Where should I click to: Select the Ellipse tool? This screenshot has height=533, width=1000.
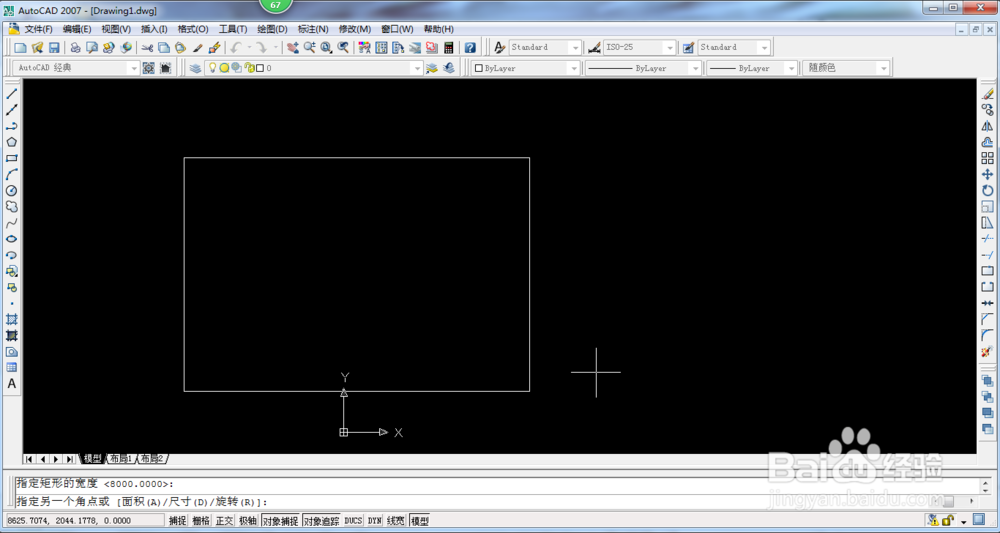pyautogui.click(x=11, y=239)
